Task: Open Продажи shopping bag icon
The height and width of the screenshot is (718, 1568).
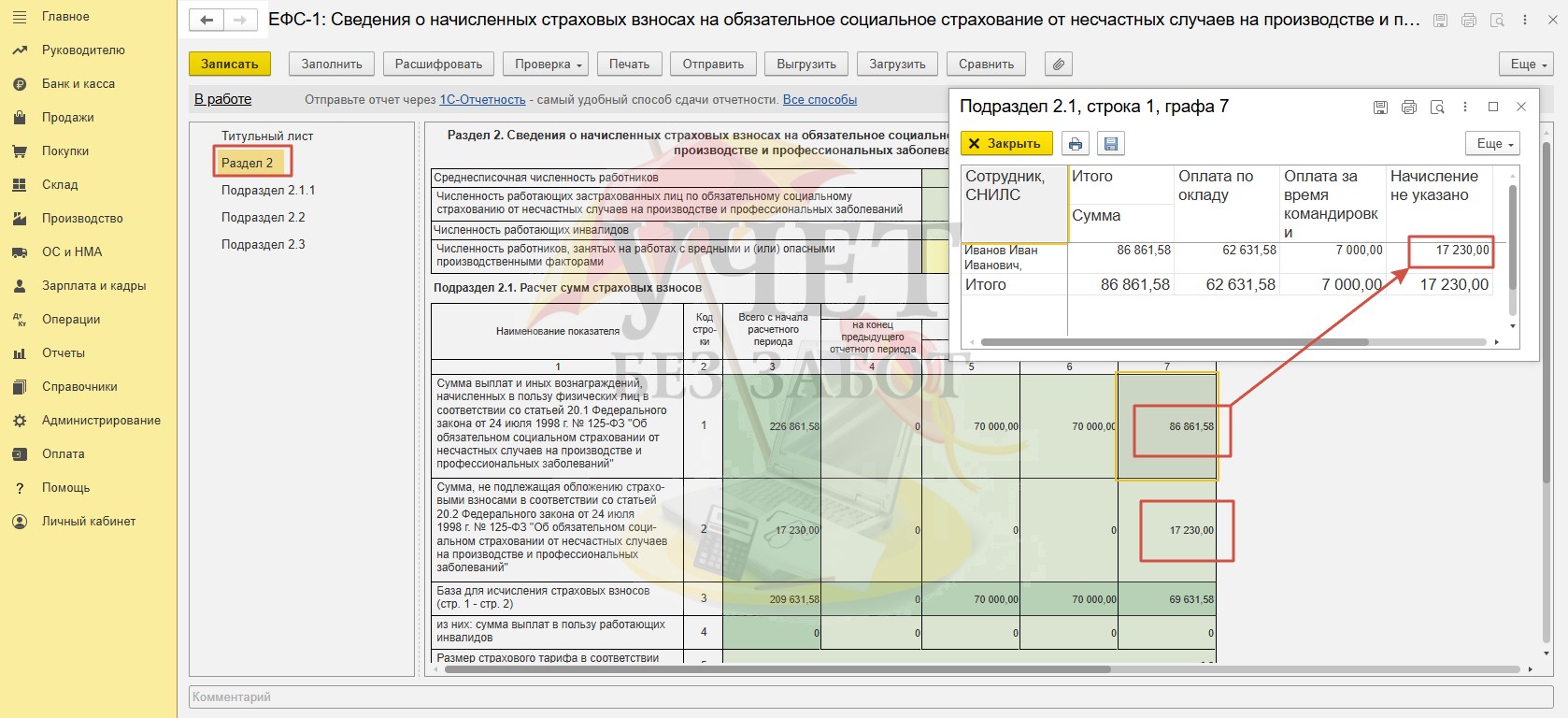Action: point(20,118)
